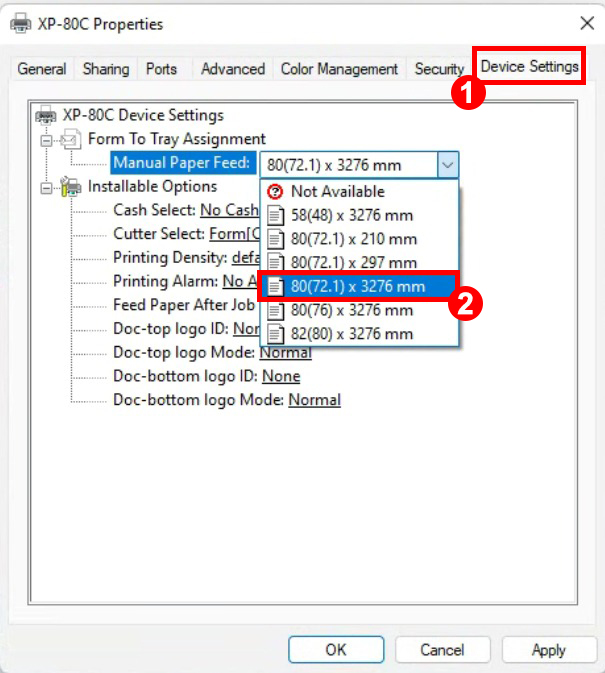Open the Color Management tab
This screenshot has height=673, width=605.
339,69
